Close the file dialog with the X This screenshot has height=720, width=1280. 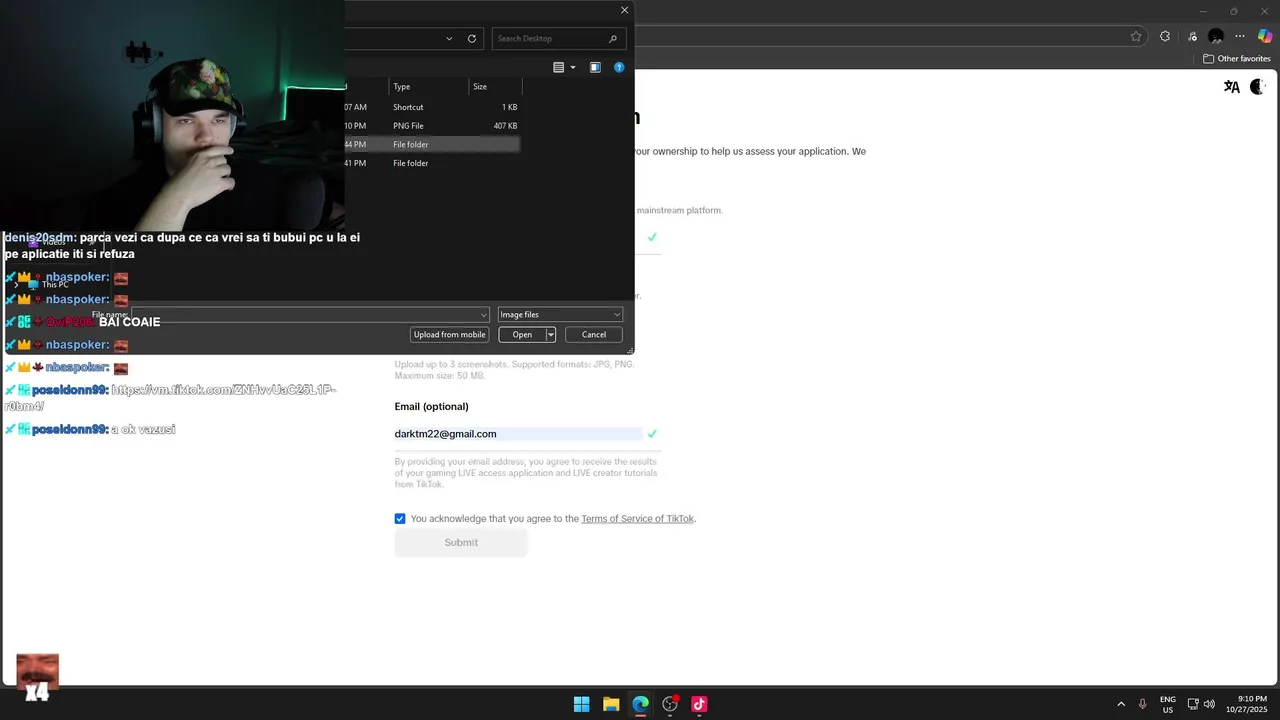pos(625,10)
